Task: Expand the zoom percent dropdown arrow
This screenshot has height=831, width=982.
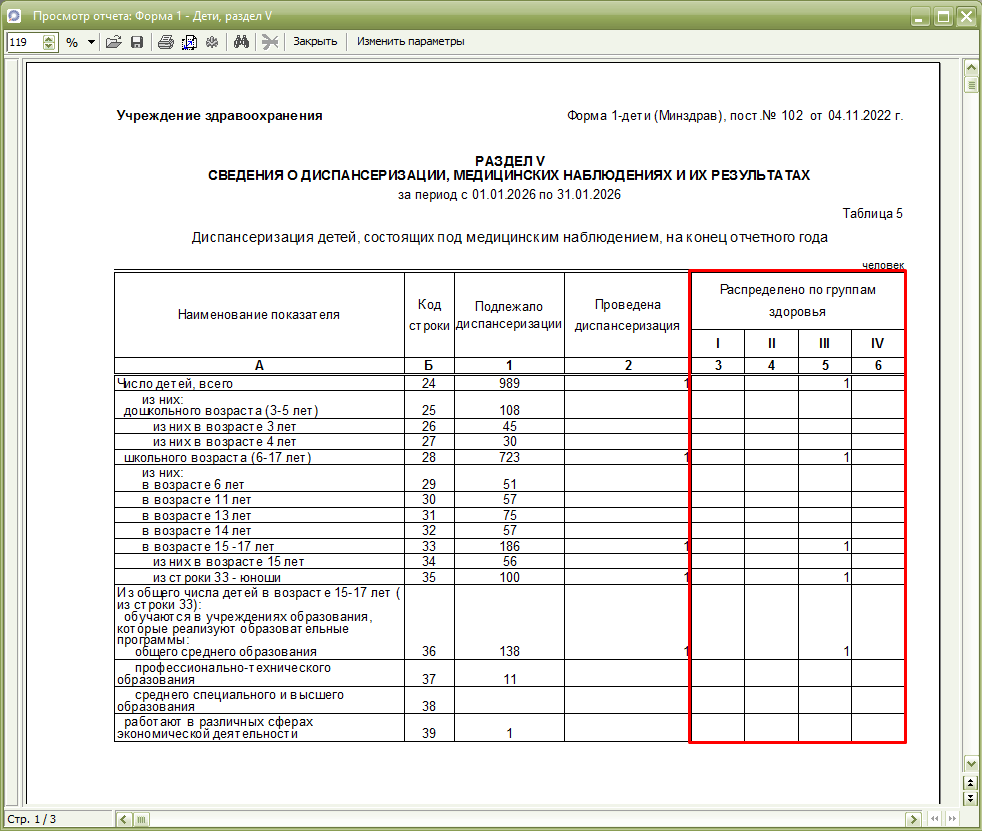Action: pos(91,42)
